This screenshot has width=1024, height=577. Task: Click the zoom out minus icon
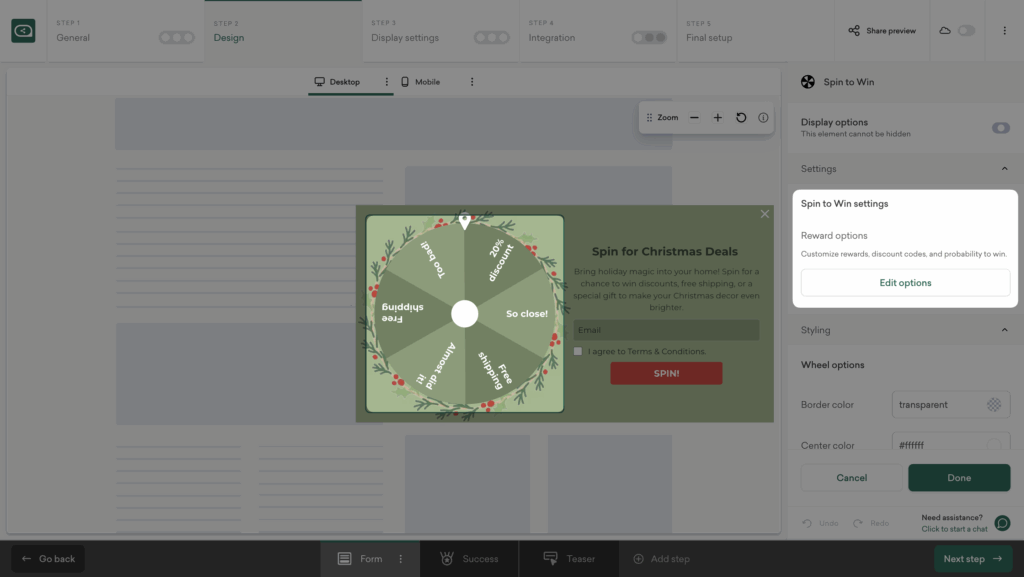click(x=694, y=117)
